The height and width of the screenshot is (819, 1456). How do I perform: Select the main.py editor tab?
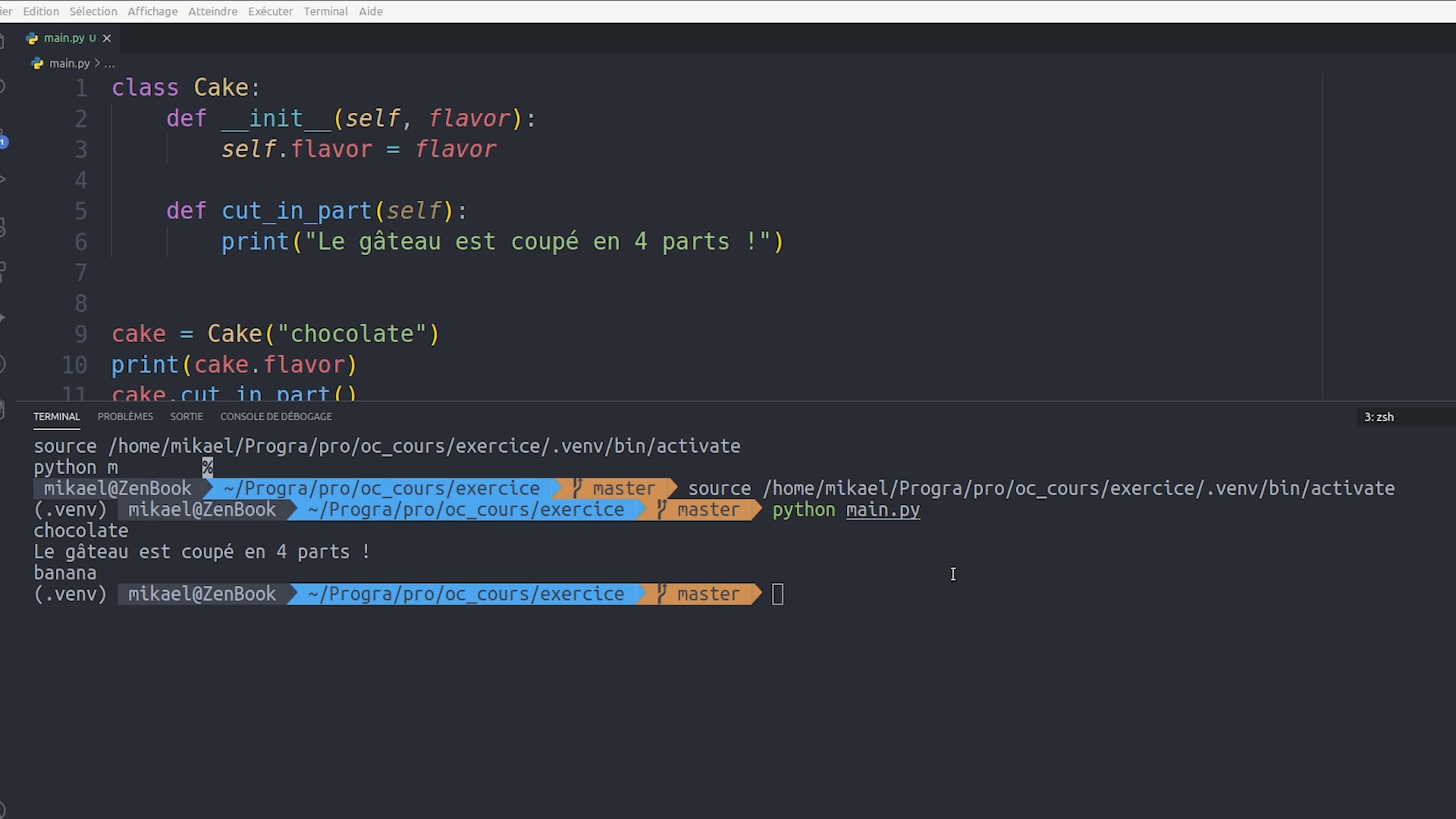[x=64, y=38]
